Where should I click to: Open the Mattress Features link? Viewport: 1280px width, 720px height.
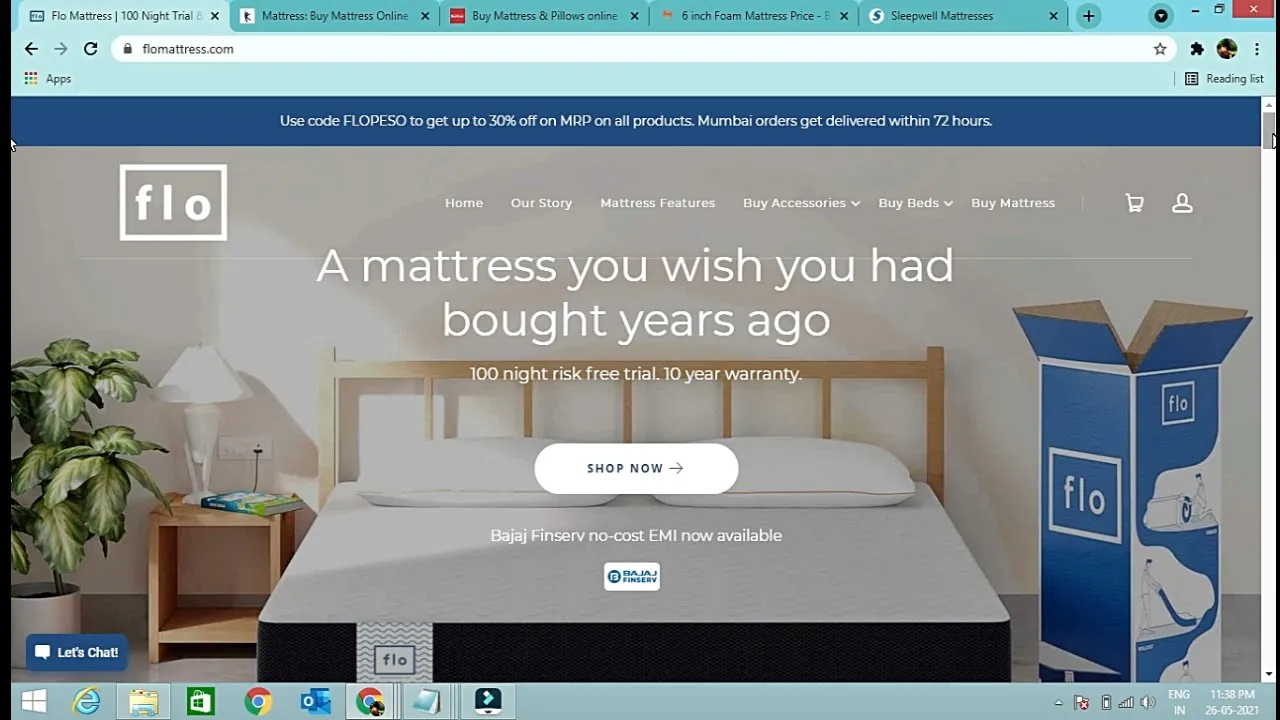coord(657,203)
